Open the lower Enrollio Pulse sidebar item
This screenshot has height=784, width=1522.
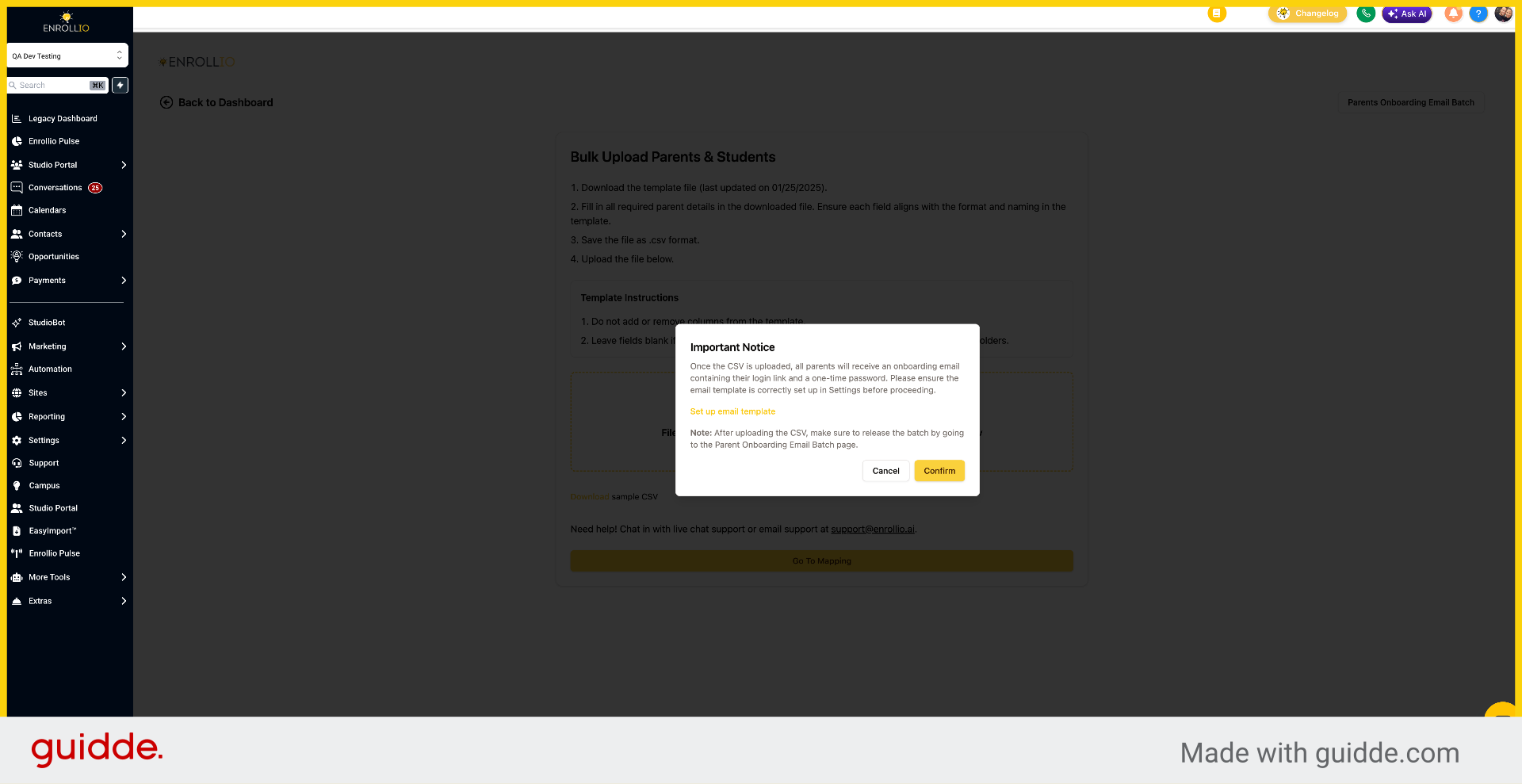click(54, 553)
